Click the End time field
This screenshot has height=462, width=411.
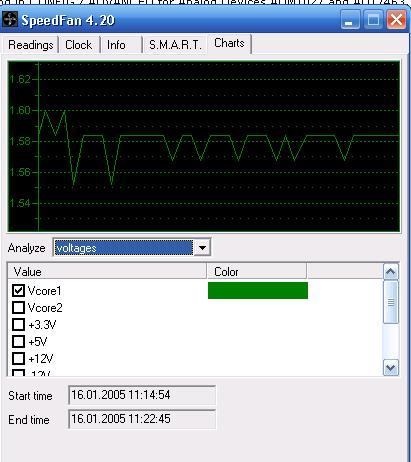tap(142, 419)
